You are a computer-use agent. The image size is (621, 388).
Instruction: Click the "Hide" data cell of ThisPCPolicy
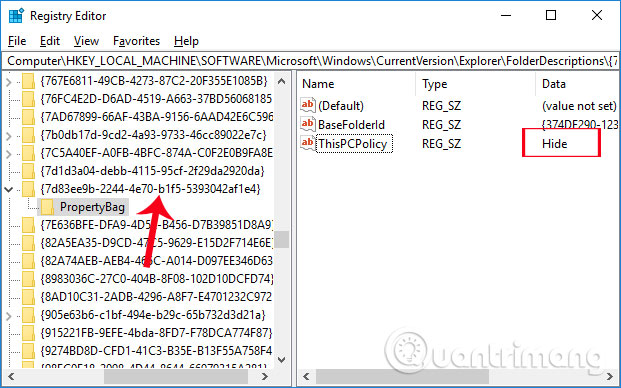coord(554,144)
